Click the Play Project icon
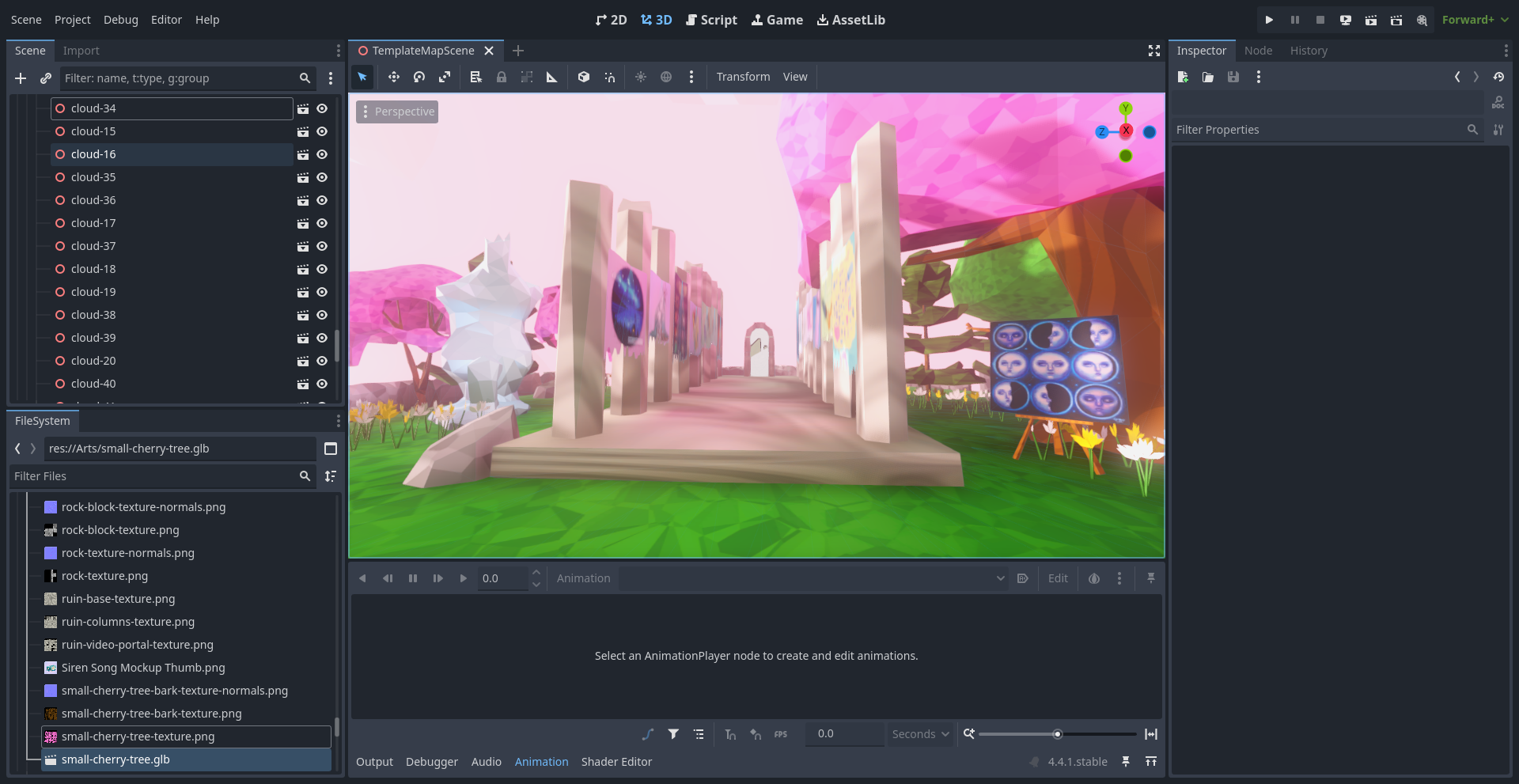Viewport: 1519px width, 784px height. coord(1269,20)
